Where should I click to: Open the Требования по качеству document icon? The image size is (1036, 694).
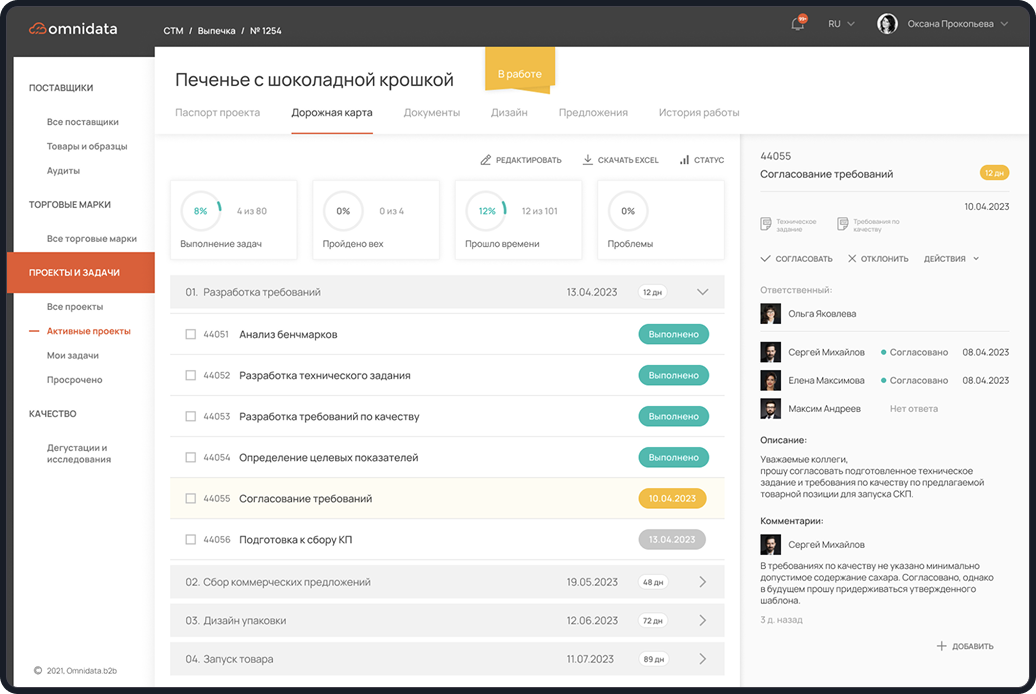coord(843,223)
